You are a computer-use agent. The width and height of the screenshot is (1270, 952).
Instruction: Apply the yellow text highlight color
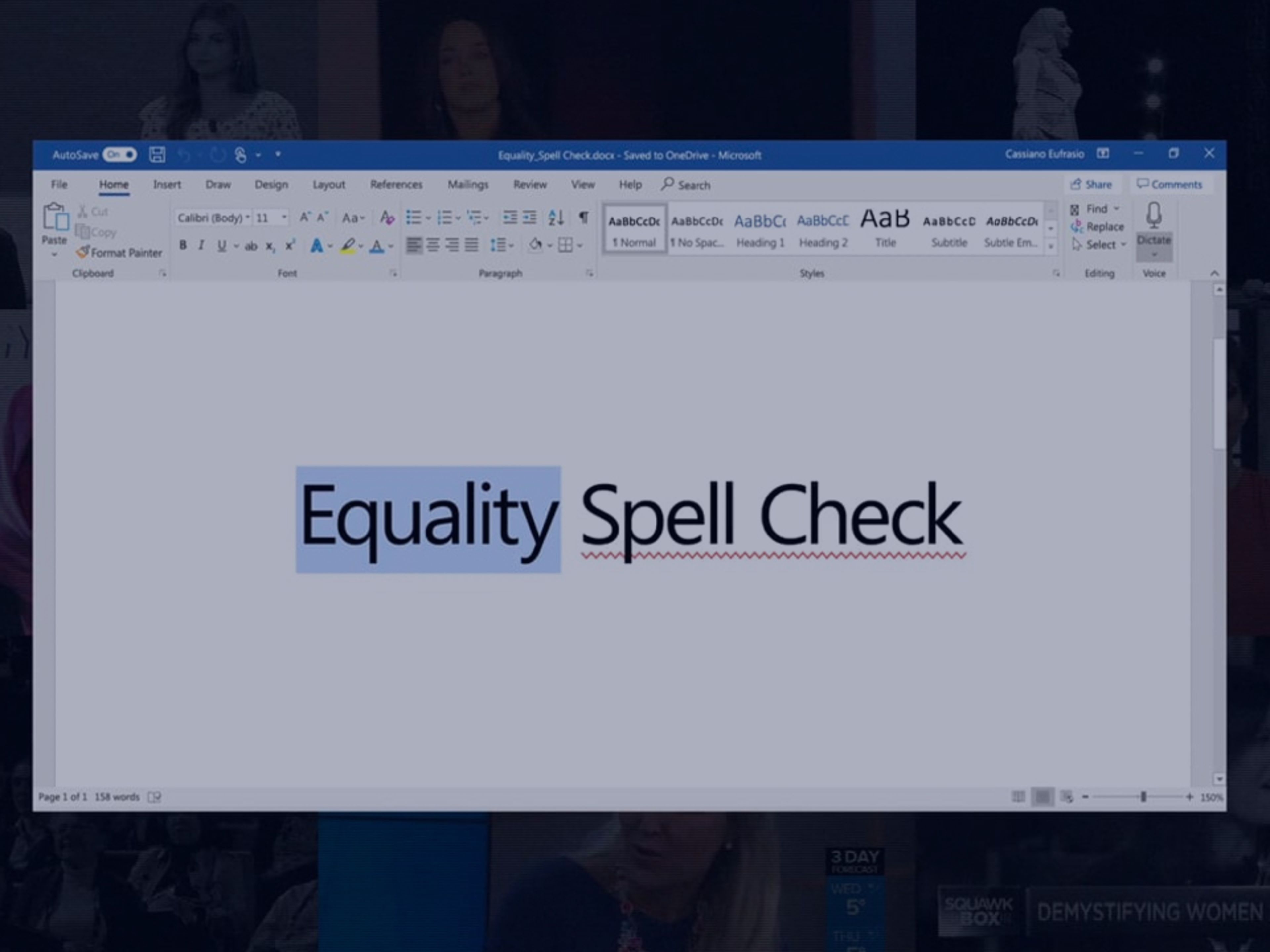[347, 246]
